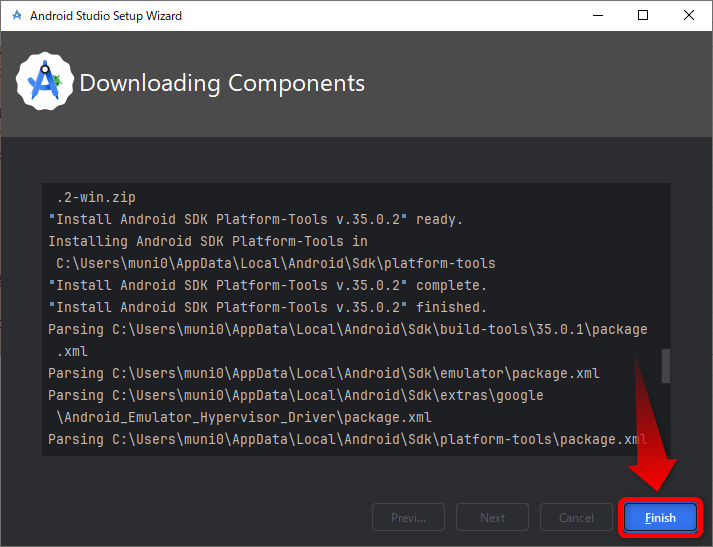Click the 'Downloading Components' heading
Screen dimensions: 713x547
coord(222,83)
